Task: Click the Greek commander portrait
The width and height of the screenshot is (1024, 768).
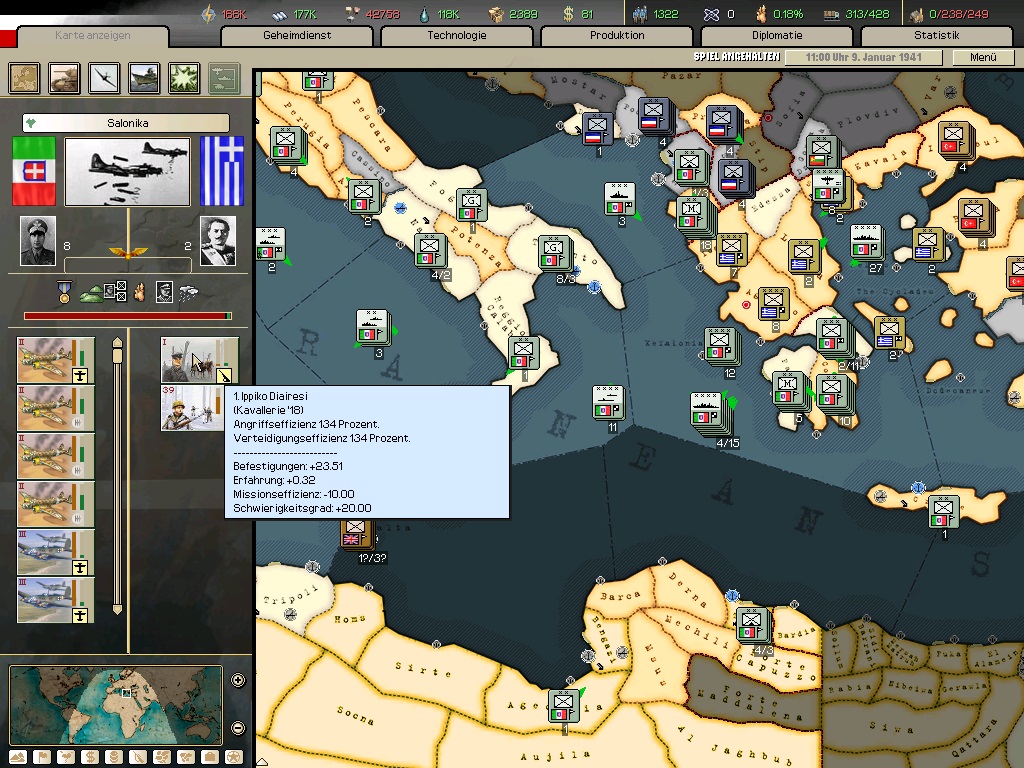Action: [x=218, y=241]
